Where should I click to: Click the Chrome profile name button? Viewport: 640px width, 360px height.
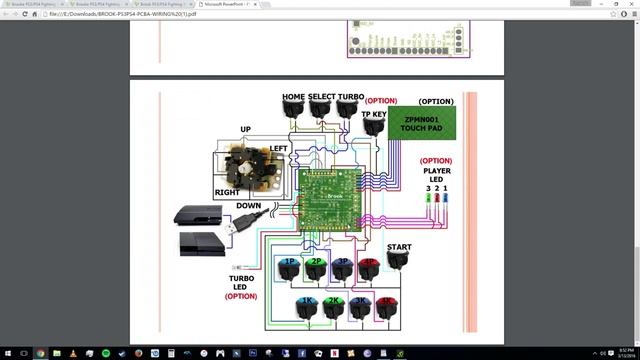pyautogui.click(x=580, y=3)
